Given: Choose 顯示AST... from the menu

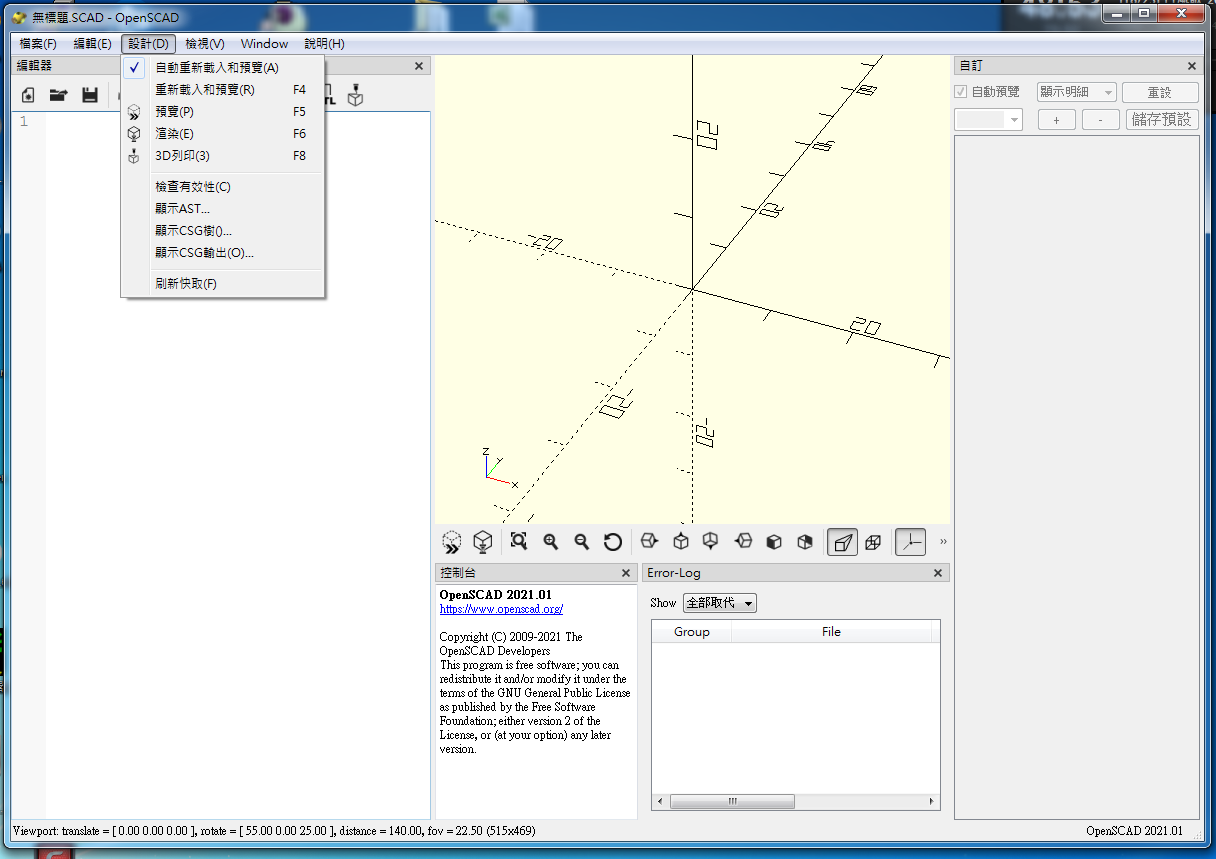Looking at the screenshot, I should click(x=222, y=209).
